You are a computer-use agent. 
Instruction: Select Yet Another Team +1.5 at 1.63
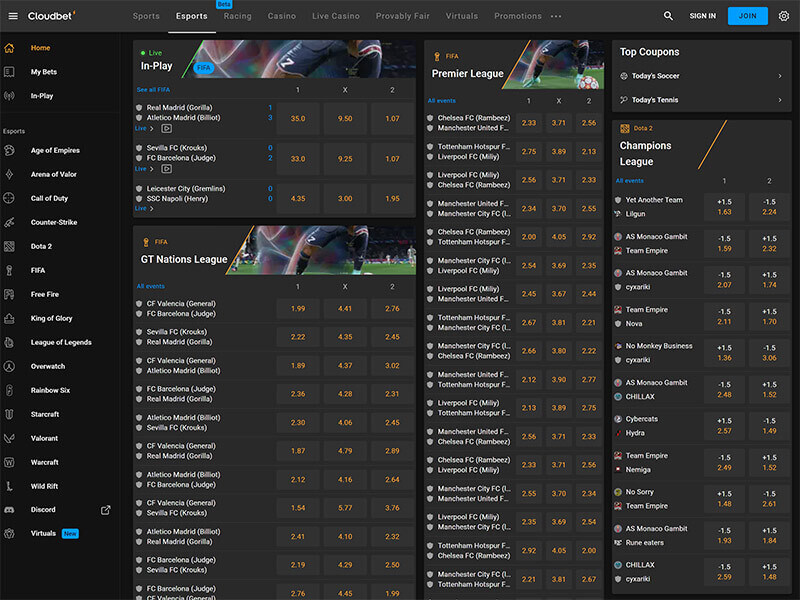click(724, 207)
